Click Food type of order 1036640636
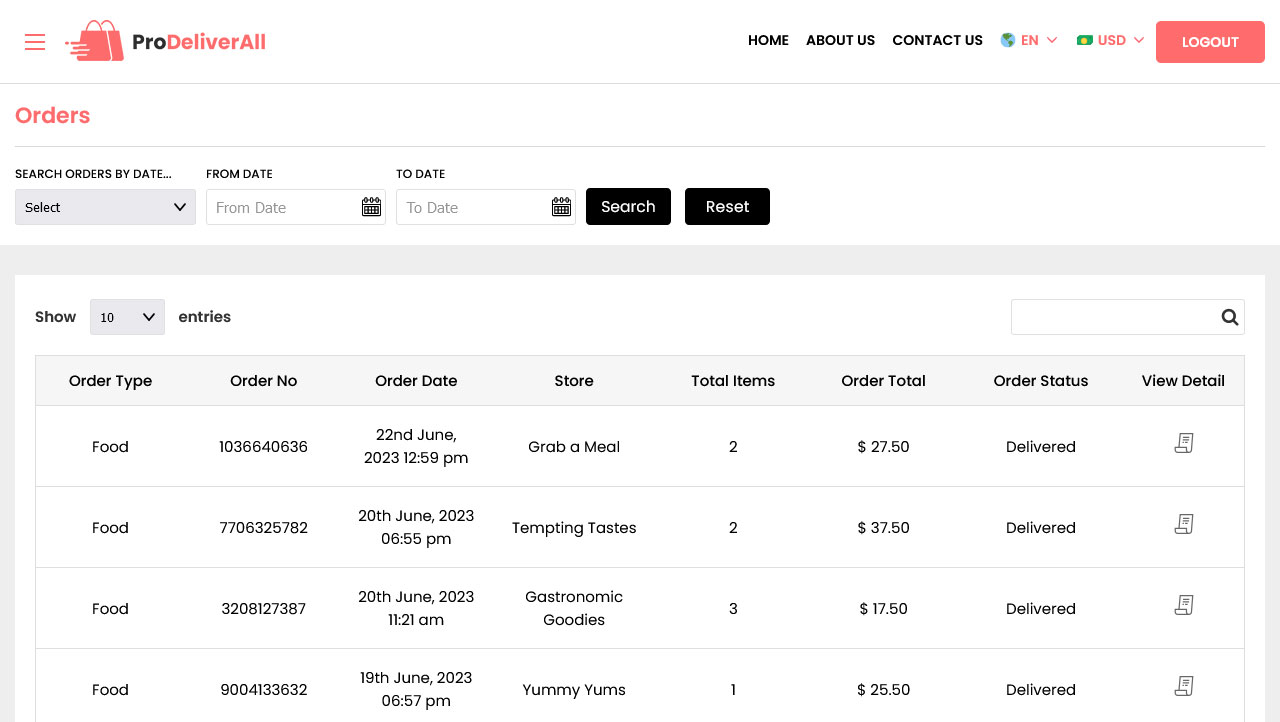This screenshot has width=1280, height=722. click(110, 447)
